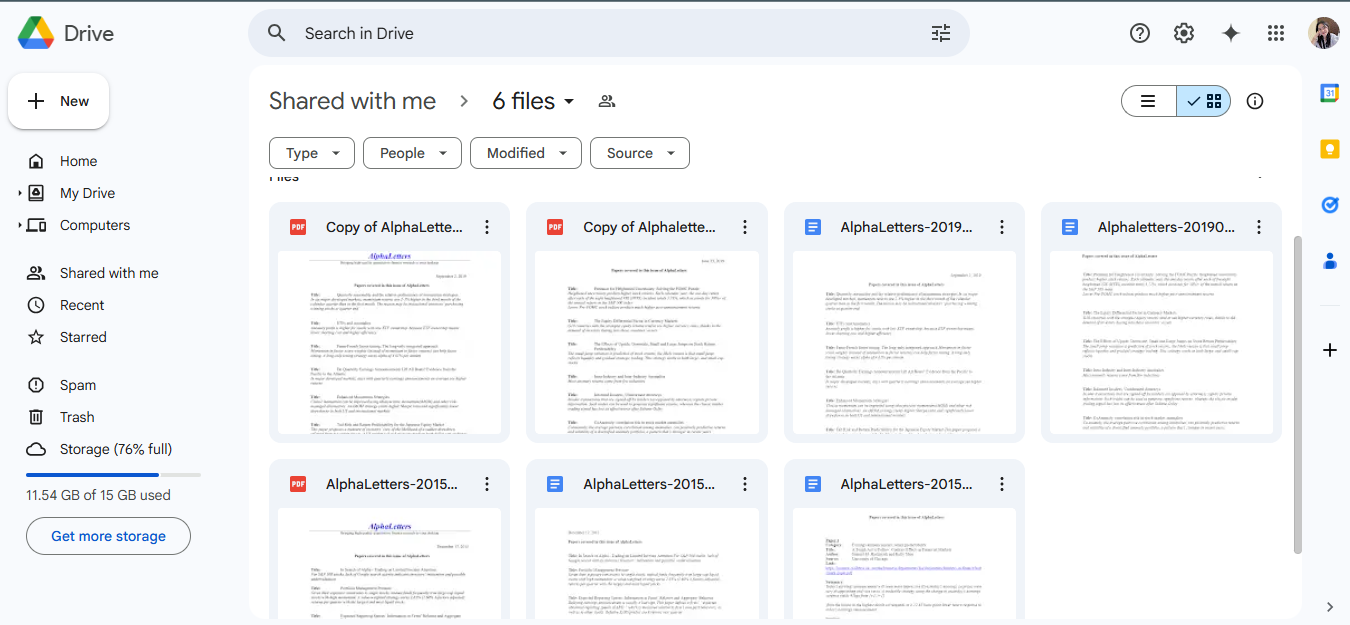This screenshot has height=625, width=1350.
Task: Expand the My Drive tree arrow
Action: click(20, 193)
